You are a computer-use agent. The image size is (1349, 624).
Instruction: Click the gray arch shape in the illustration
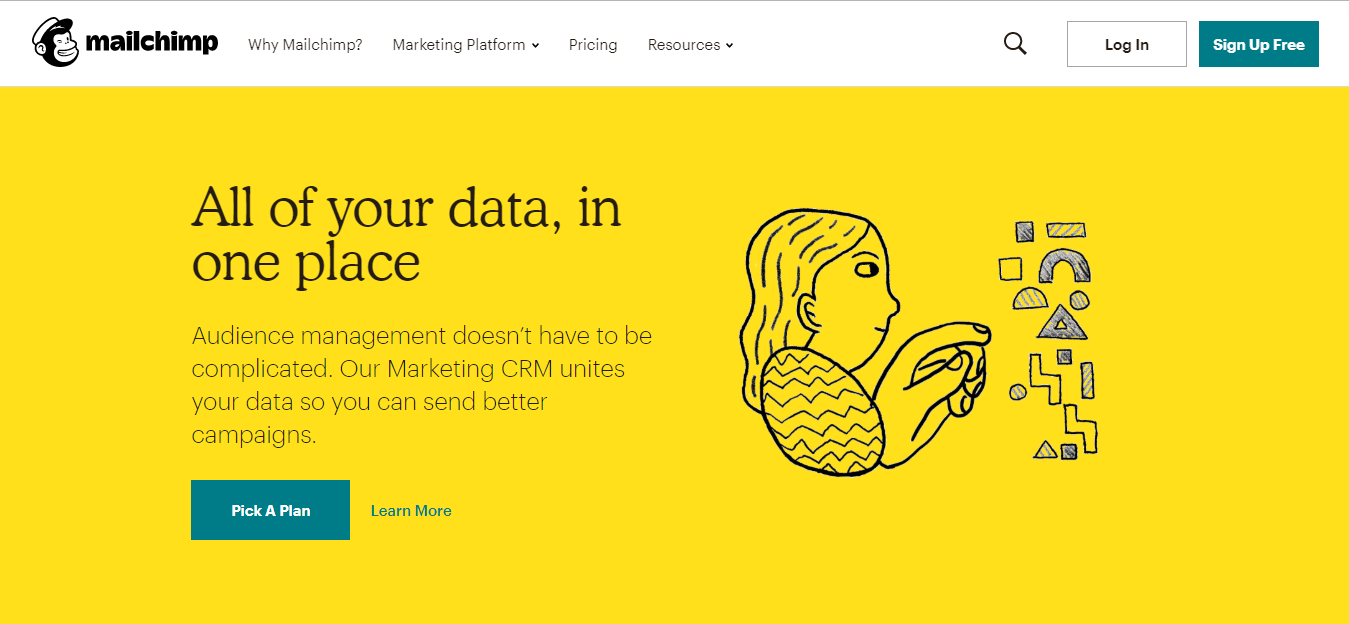(x=1064, y=265)
